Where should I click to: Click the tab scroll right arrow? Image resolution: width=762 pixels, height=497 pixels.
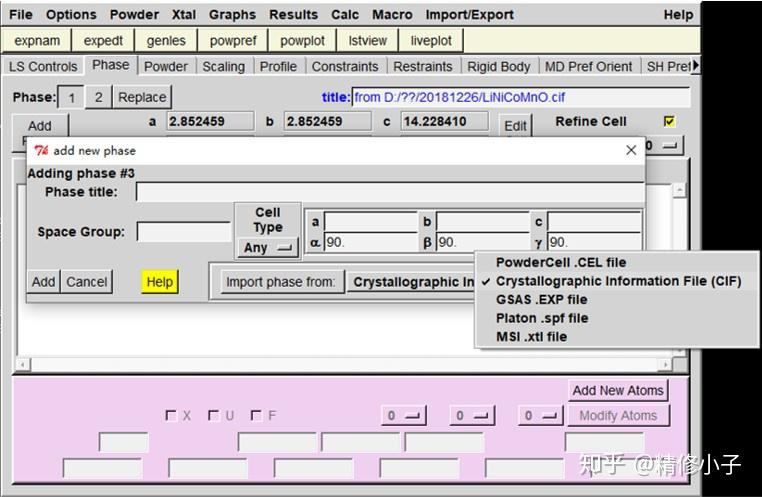click(695, 66)
